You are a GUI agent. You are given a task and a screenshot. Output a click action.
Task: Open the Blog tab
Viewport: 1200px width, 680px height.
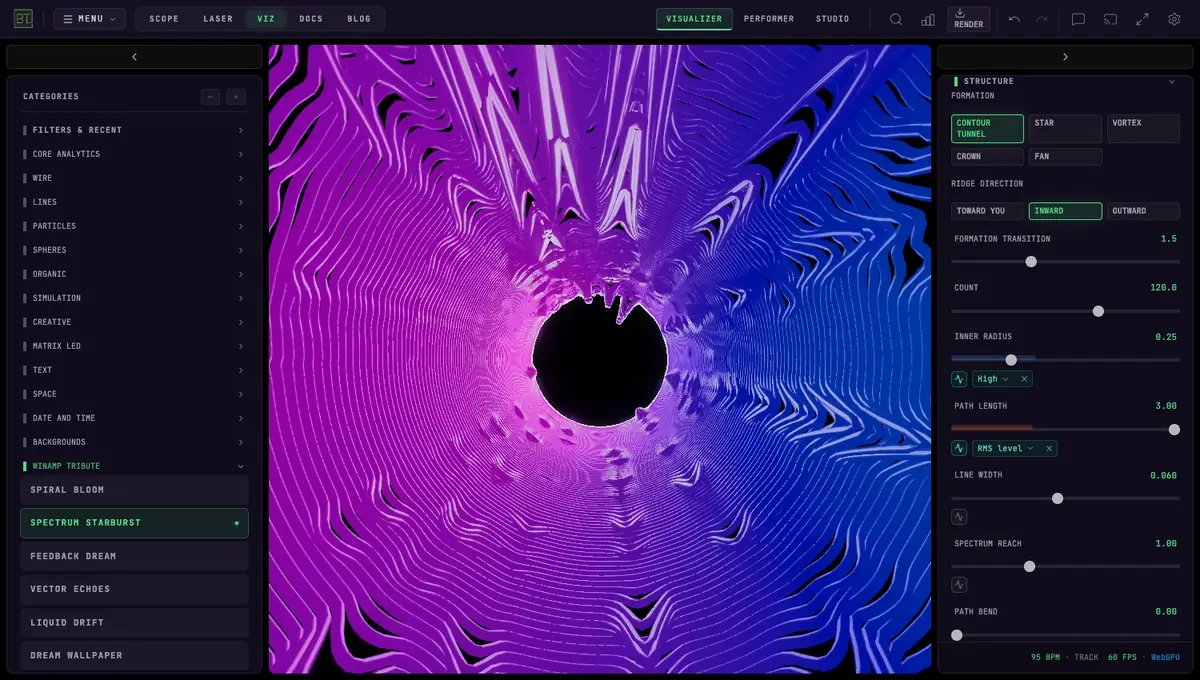point(359,19)
